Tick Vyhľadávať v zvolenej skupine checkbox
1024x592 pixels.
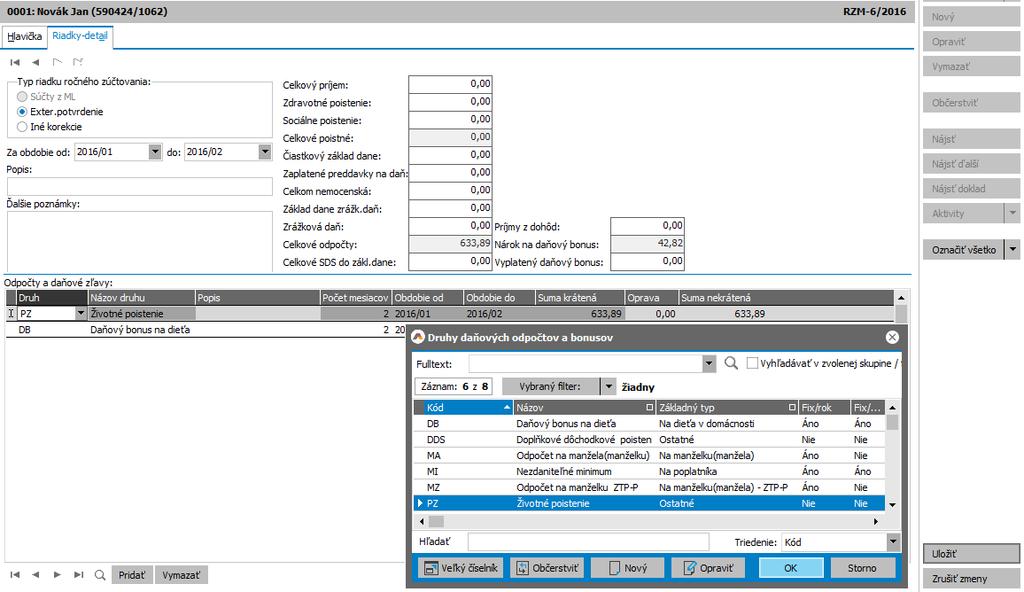click(x=752, y=363)
